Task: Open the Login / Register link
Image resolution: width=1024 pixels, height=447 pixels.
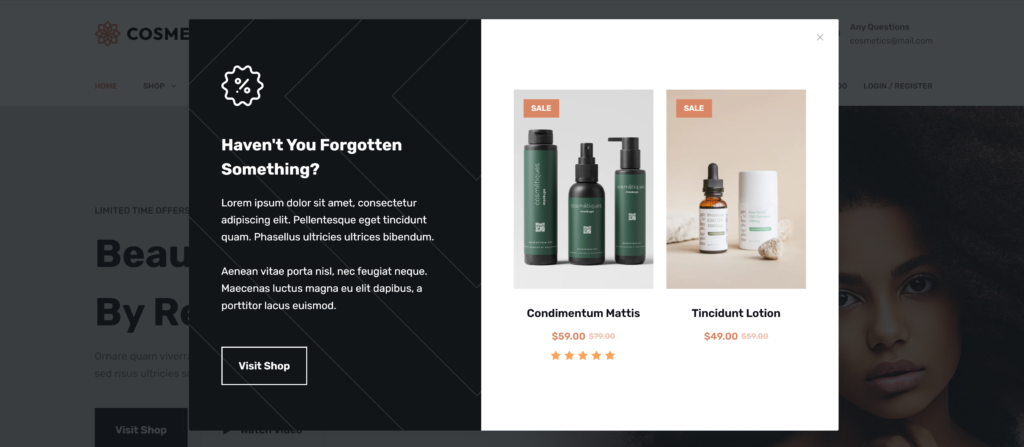Action: pyautogui.click(x=898, y=86)
